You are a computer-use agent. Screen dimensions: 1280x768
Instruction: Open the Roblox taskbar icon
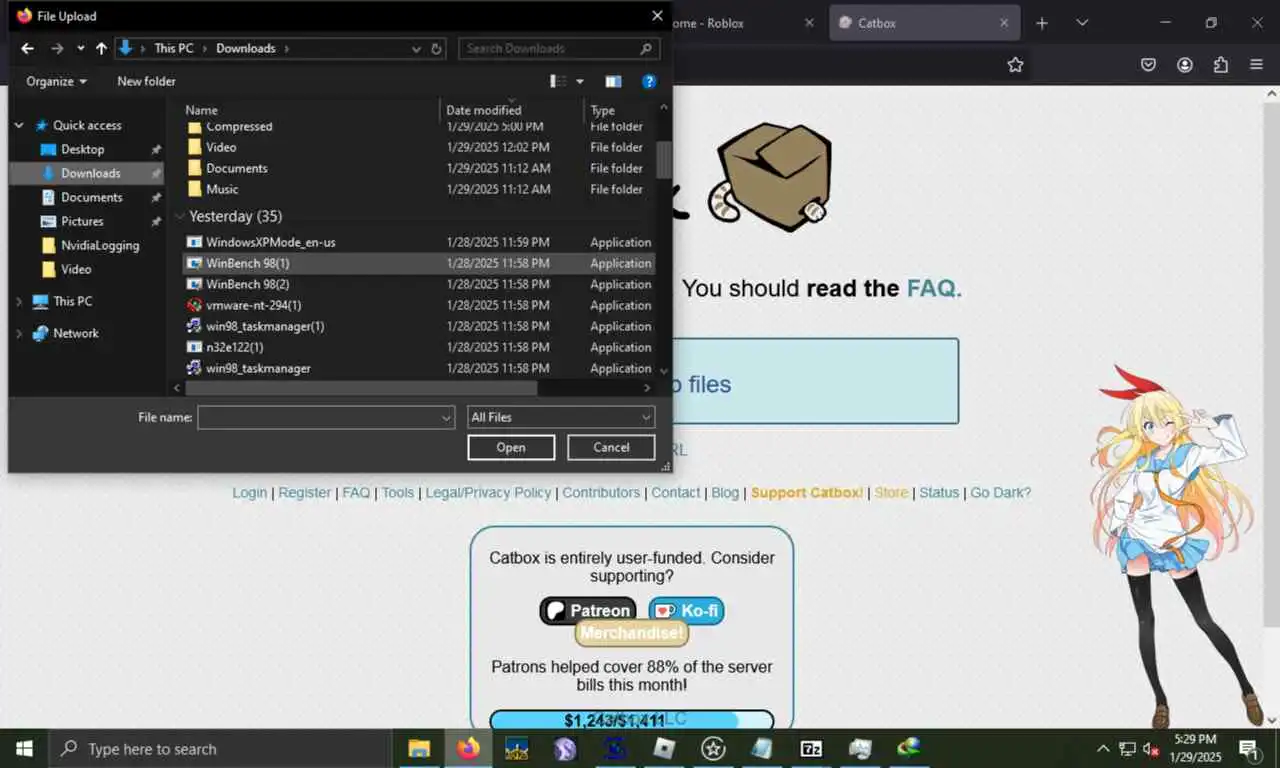pyautogui.click(x=664, y=748)
